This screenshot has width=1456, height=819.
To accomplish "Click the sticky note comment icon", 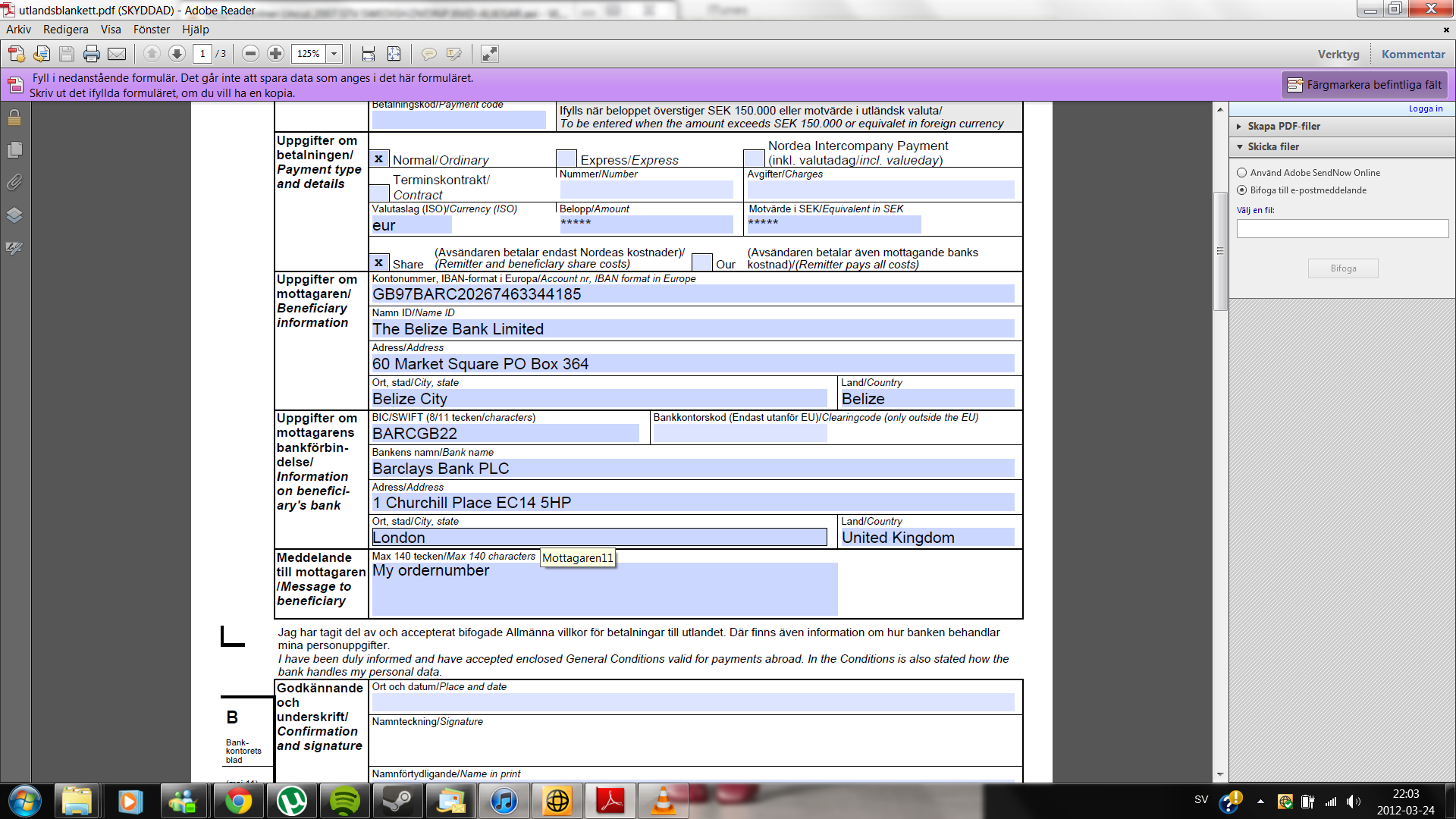I will click(x=428, y=54).
